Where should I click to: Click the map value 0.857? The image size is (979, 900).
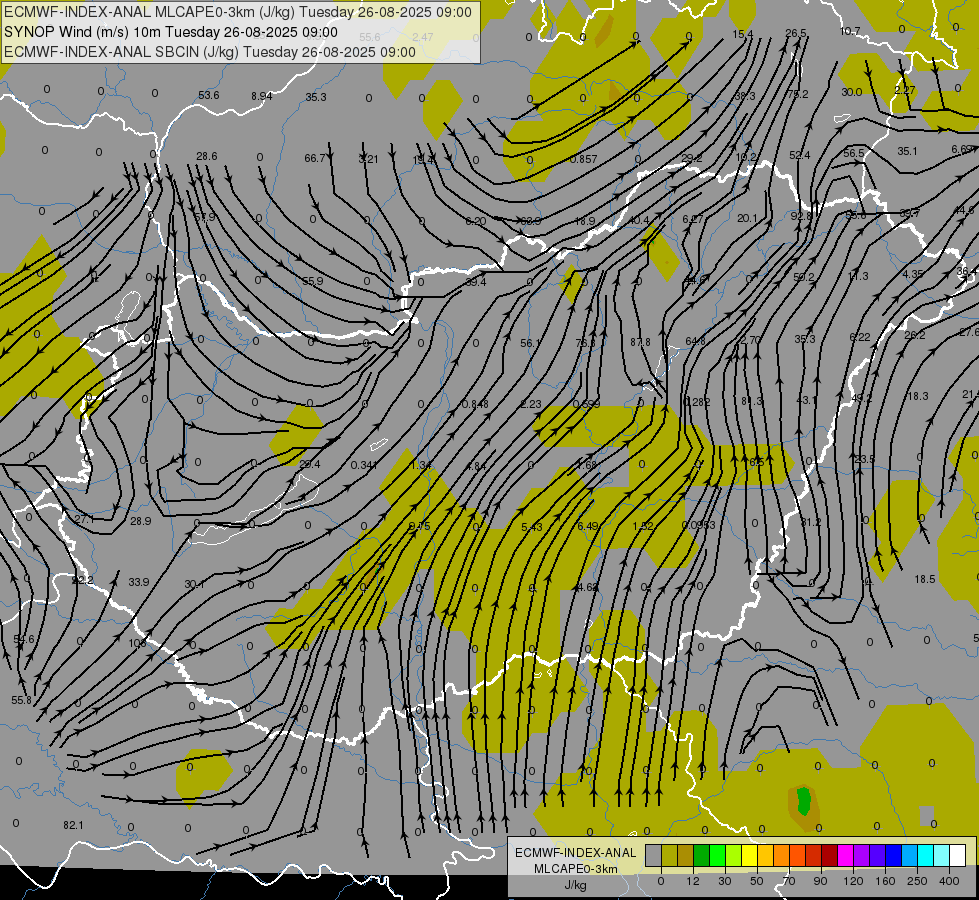pyautogui.click(x=584, y=159)
